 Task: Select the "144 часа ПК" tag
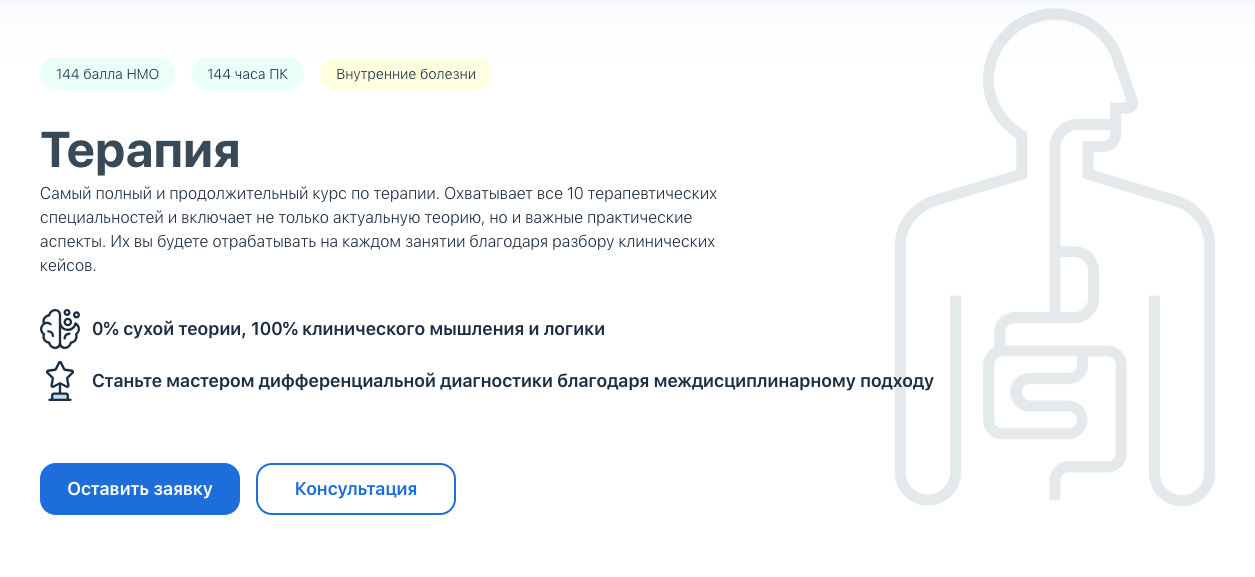(x=247, y=74)
